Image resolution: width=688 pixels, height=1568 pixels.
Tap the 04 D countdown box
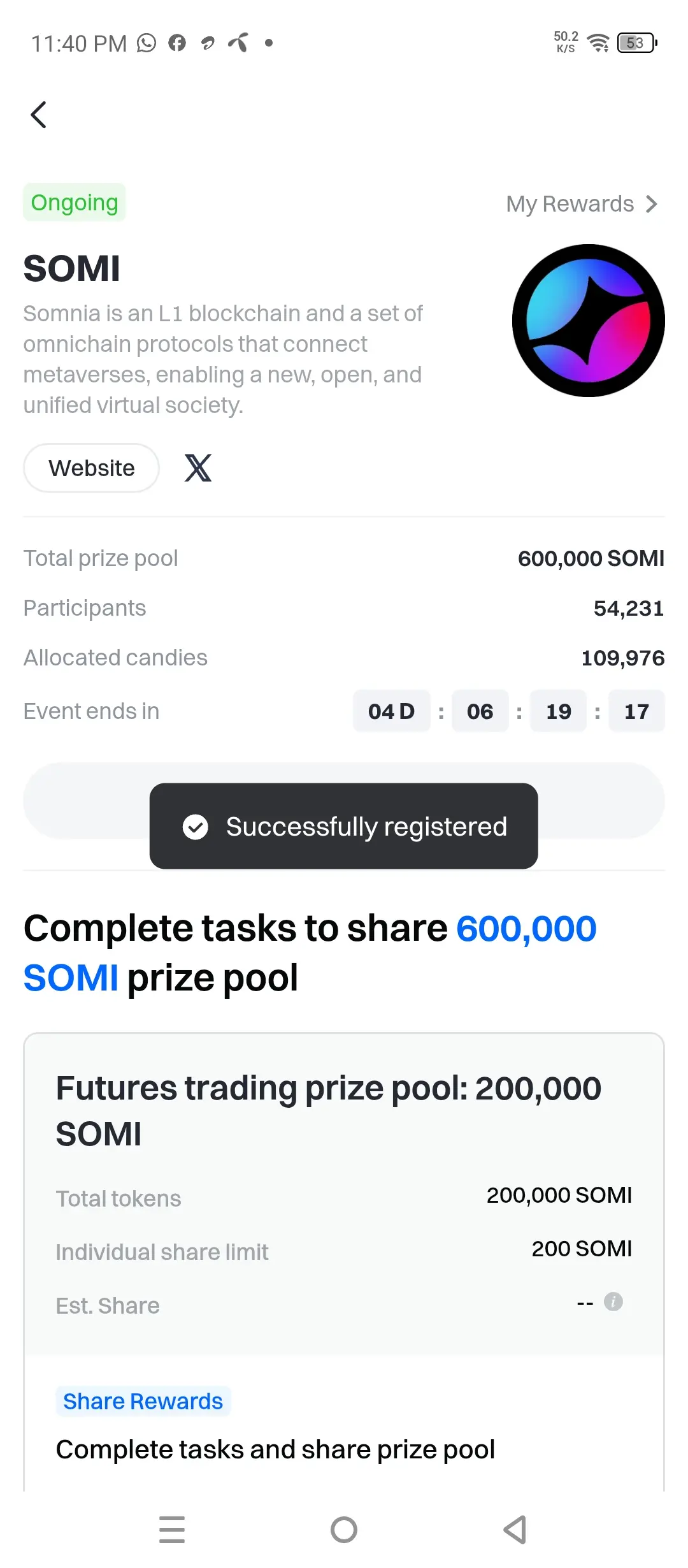[x=392, y=711]
